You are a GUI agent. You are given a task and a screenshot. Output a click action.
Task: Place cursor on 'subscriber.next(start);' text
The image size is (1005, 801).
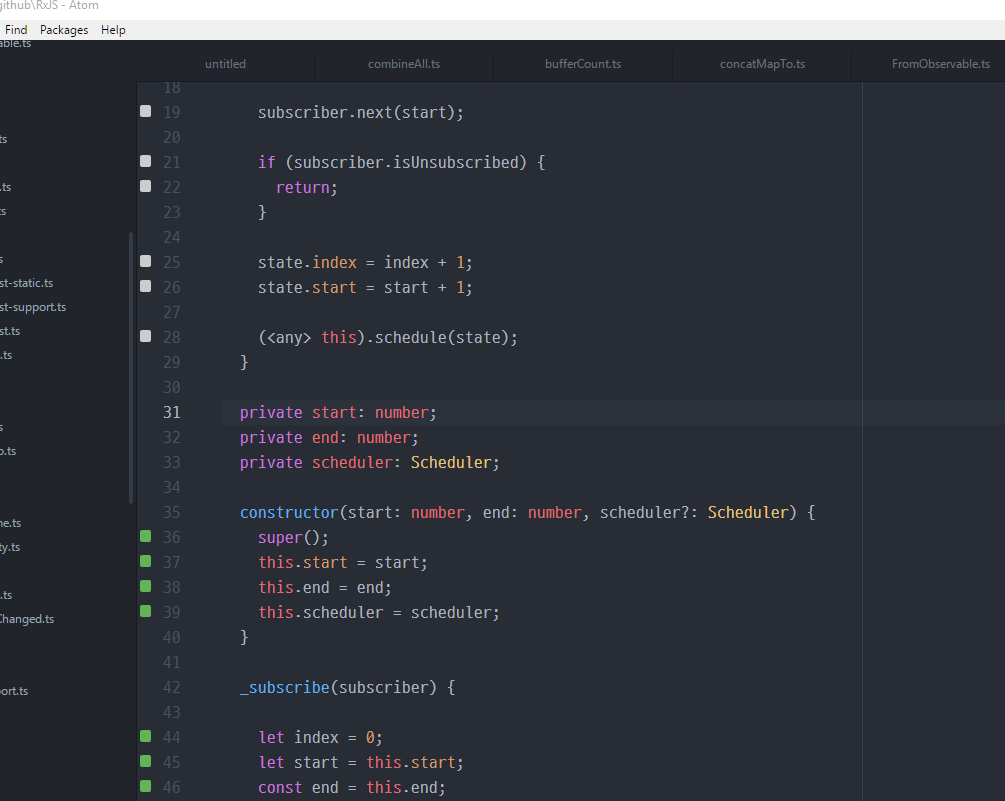(x=361, y=113)
